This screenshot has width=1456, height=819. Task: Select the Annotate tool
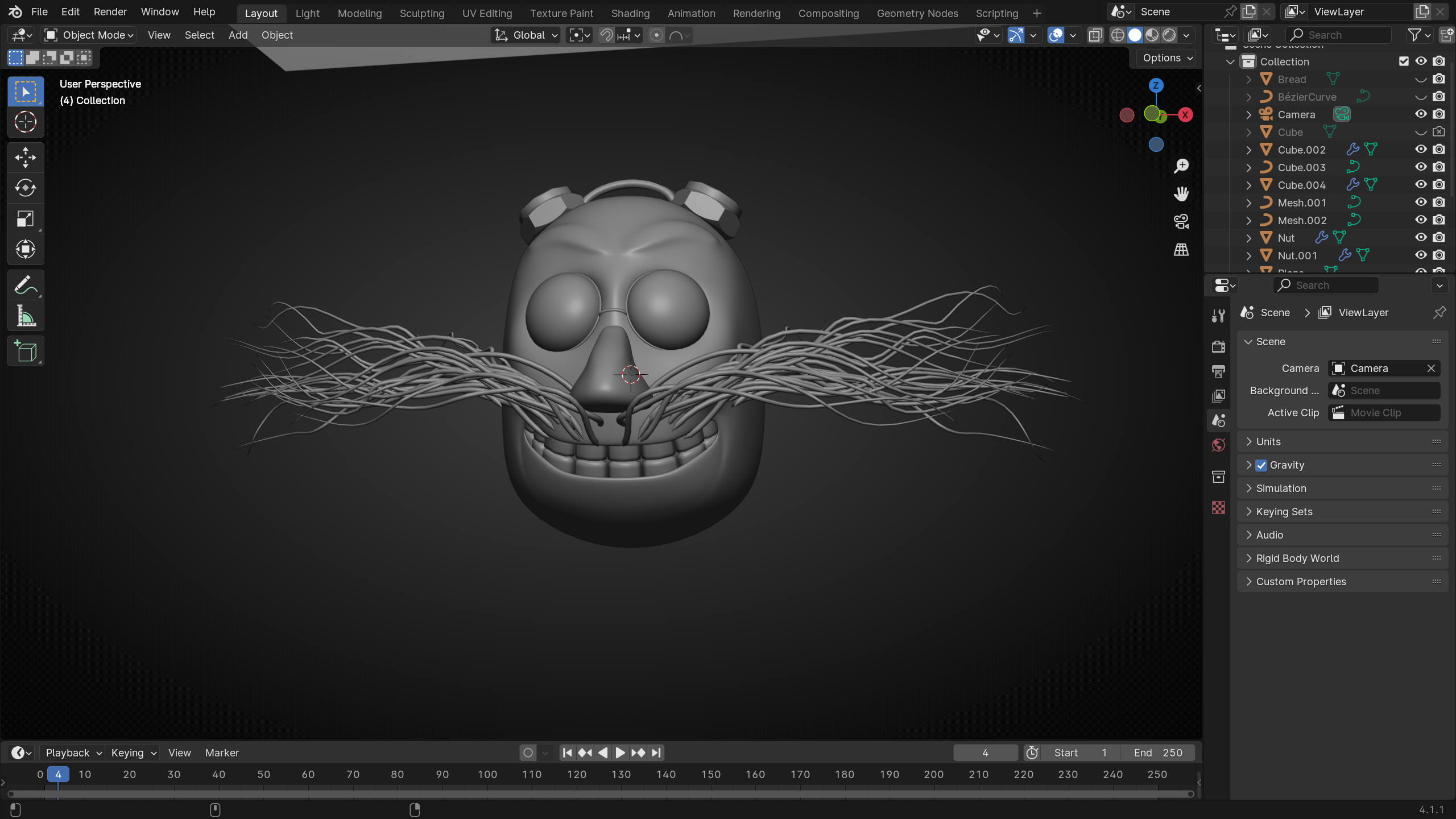pyautogui.click(x=26, y=286)
